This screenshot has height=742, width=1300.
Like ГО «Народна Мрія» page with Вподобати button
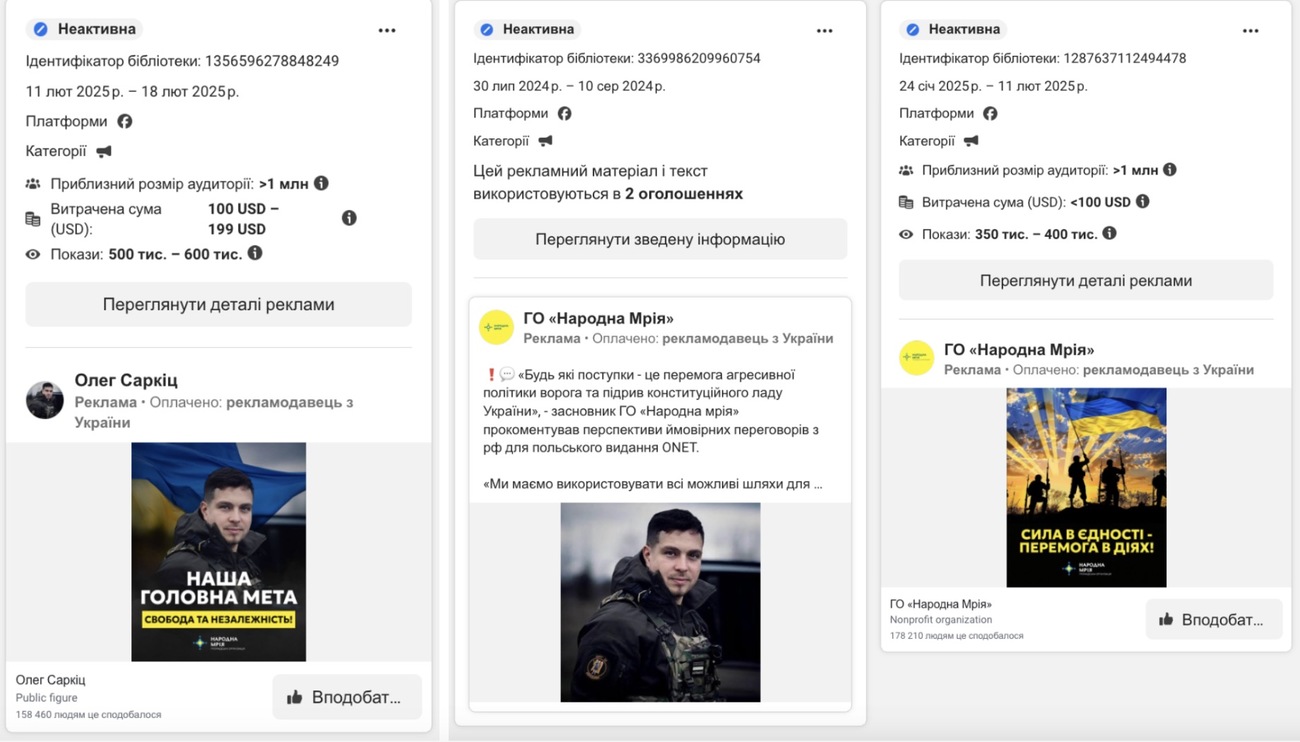coord(1214,619)
